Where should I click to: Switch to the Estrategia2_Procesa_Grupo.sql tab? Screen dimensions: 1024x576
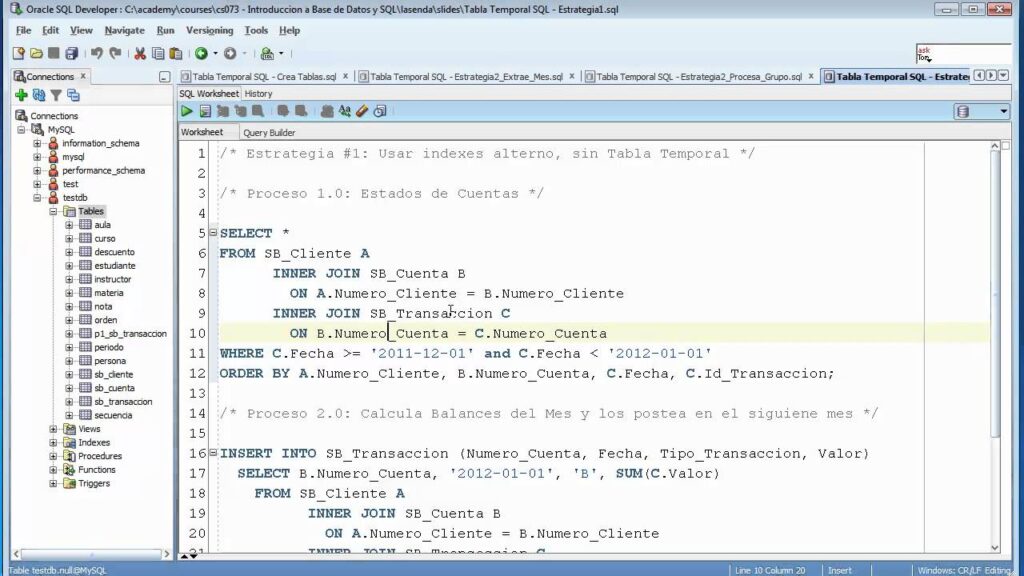[x=699, y=76]
